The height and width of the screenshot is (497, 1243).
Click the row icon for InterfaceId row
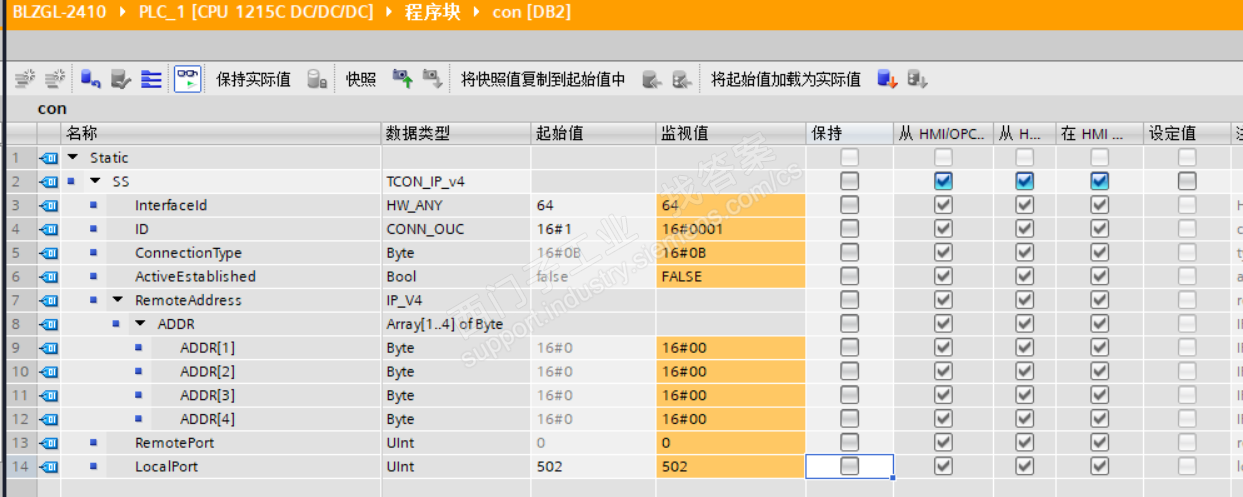48,205
